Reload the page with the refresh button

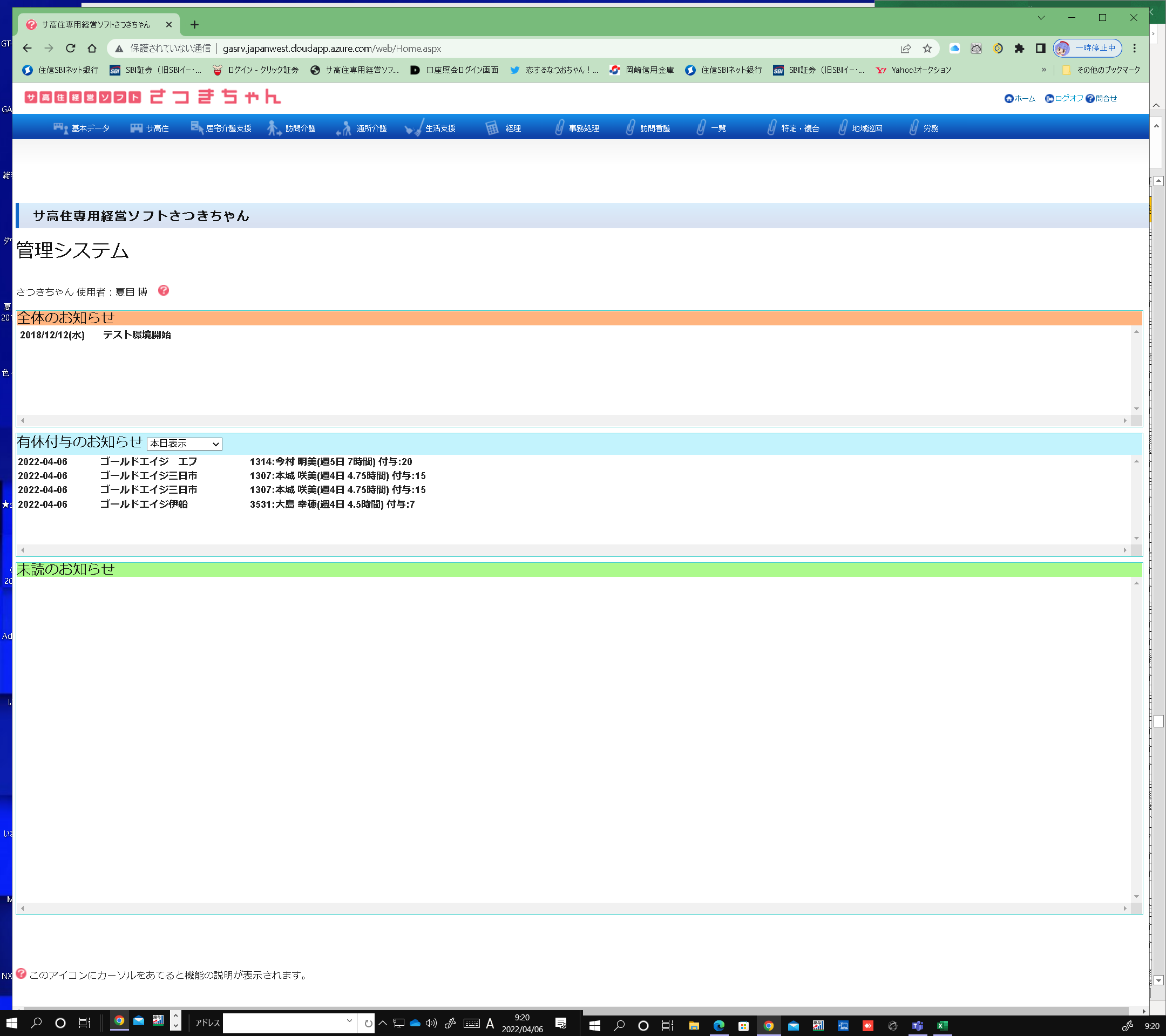click(71, 49)
